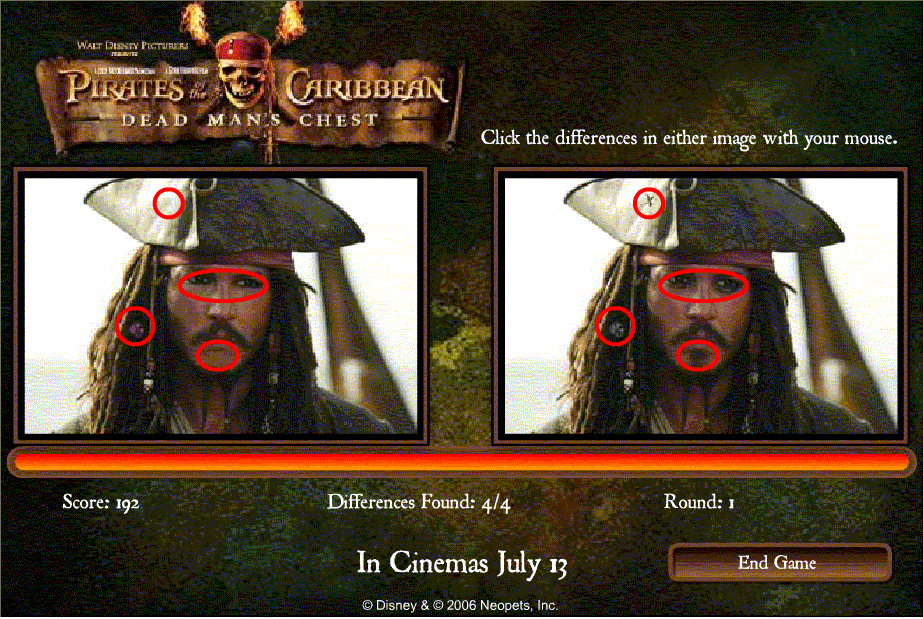Select the eyes oval in left image
Screen dimensions: 923x619
click(223, 286)
